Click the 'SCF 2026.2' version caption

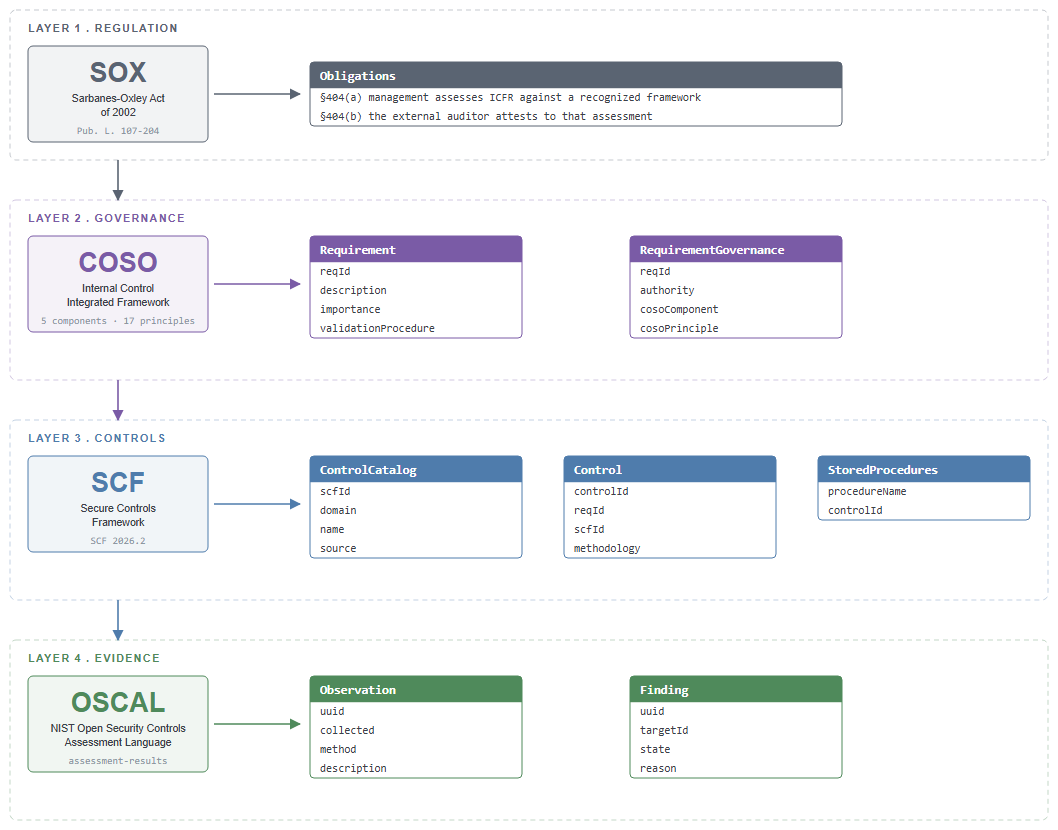[118, 541]
